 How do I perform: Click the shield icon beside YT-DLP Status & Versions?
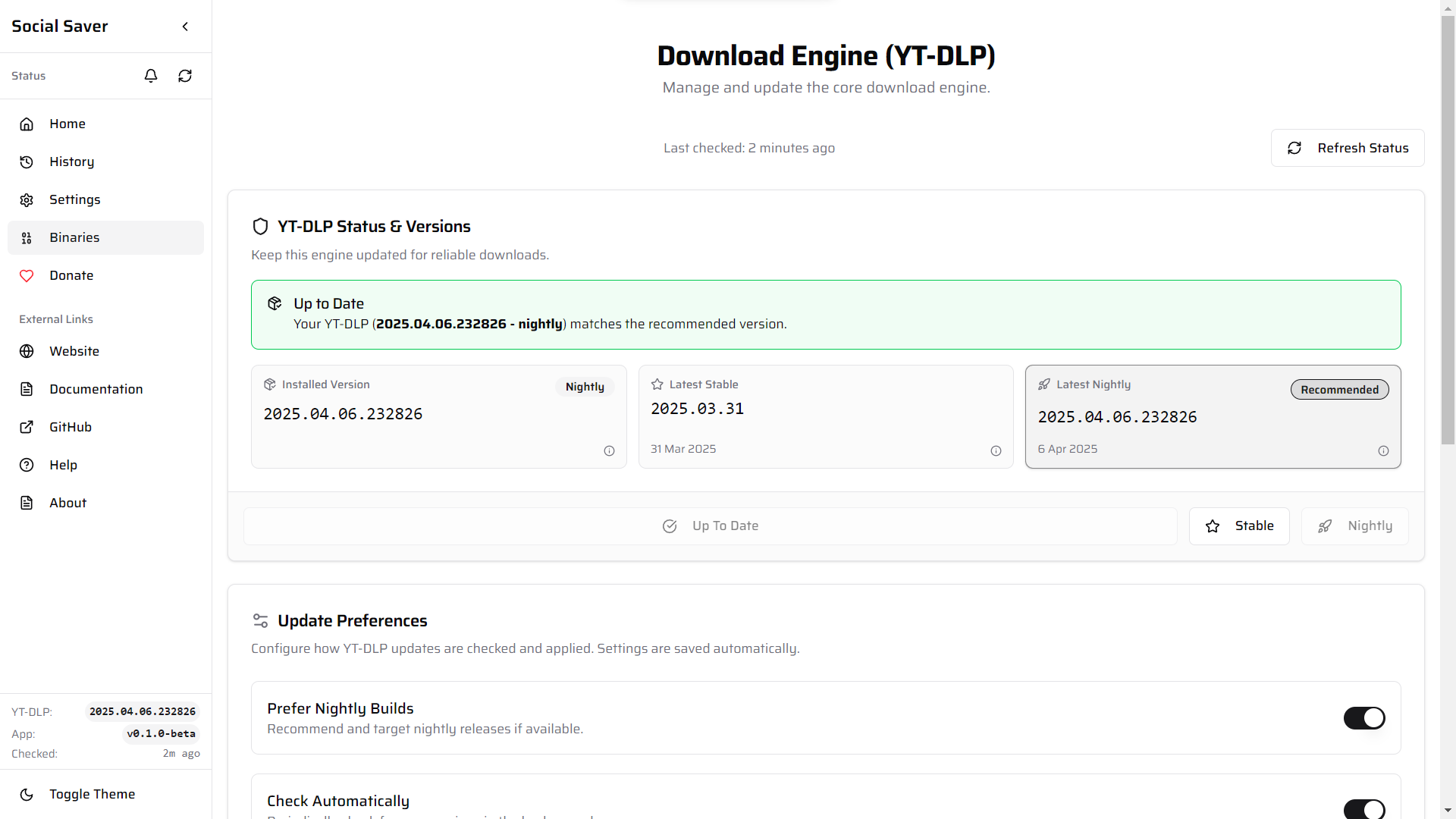(260, 226)
